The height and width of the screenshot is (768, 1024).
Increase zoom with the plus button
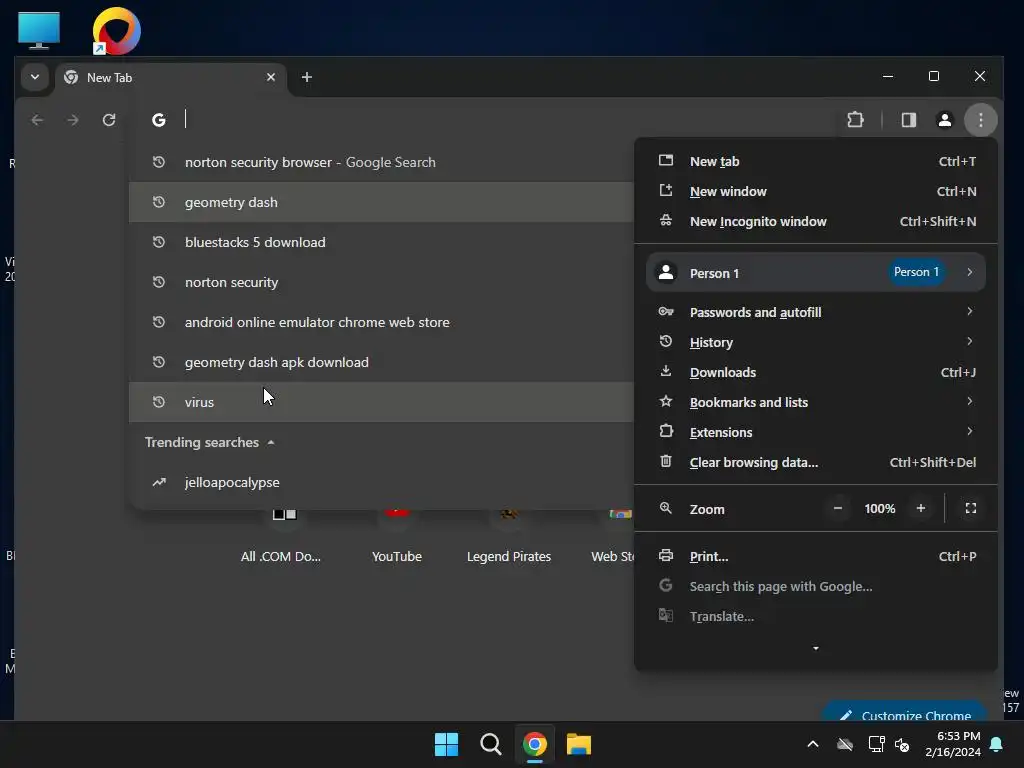click(x=921, y=508)
